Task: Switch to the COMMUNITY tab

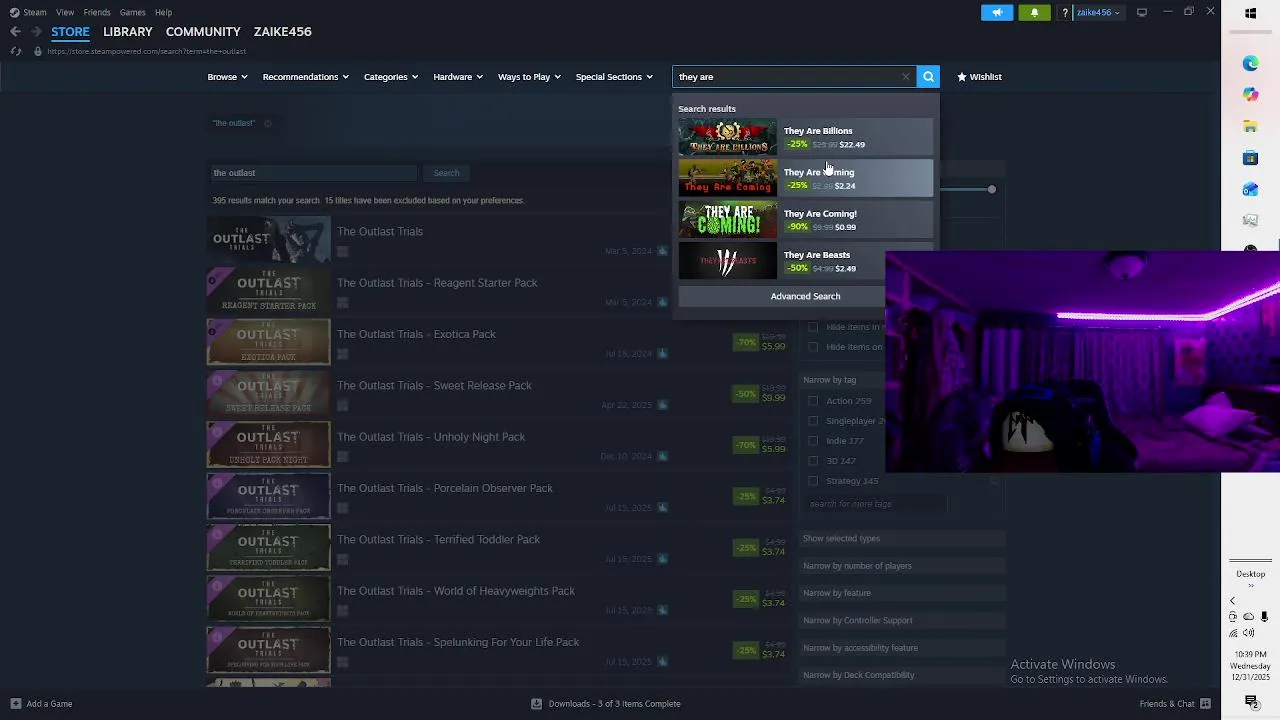Action: pos(203,32)
